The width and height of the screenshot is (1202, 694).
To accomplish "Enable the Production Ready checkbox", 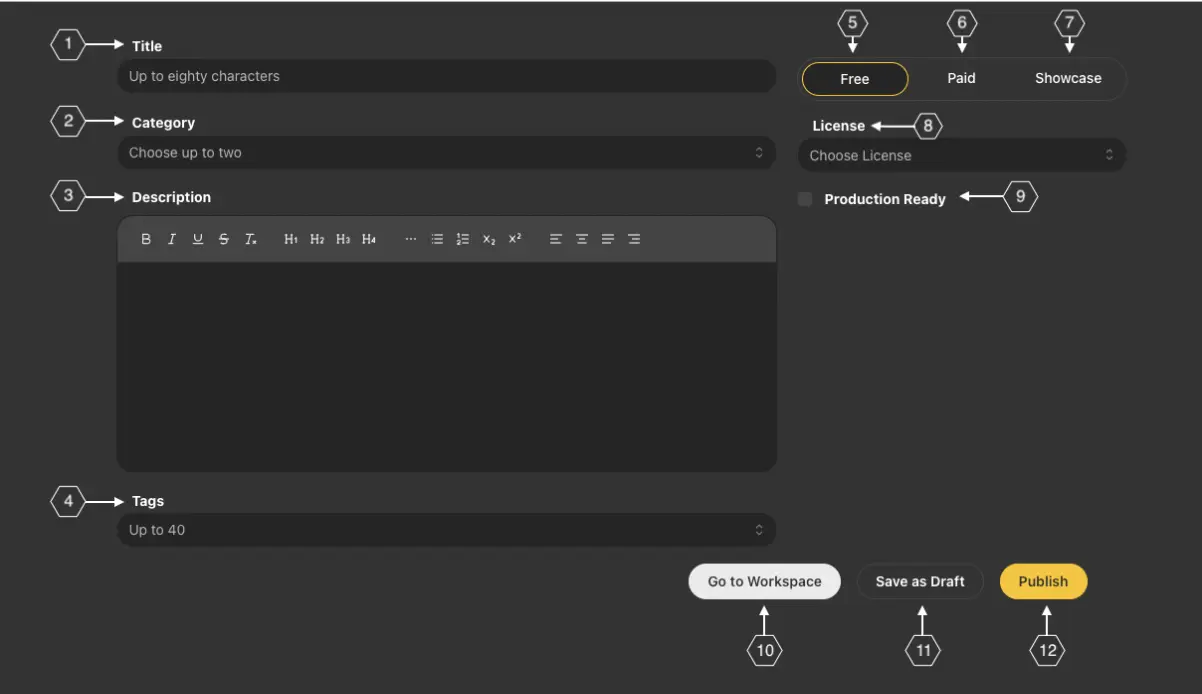I will [805, 199].
